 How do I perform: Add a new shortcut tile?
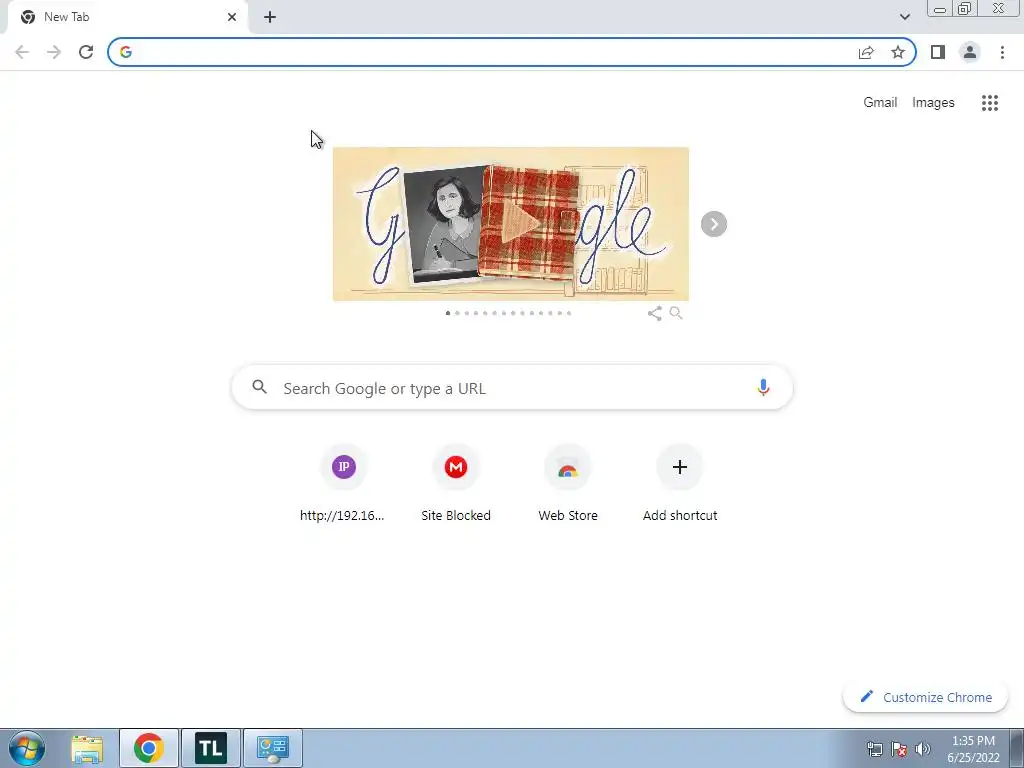pos(680,484)
